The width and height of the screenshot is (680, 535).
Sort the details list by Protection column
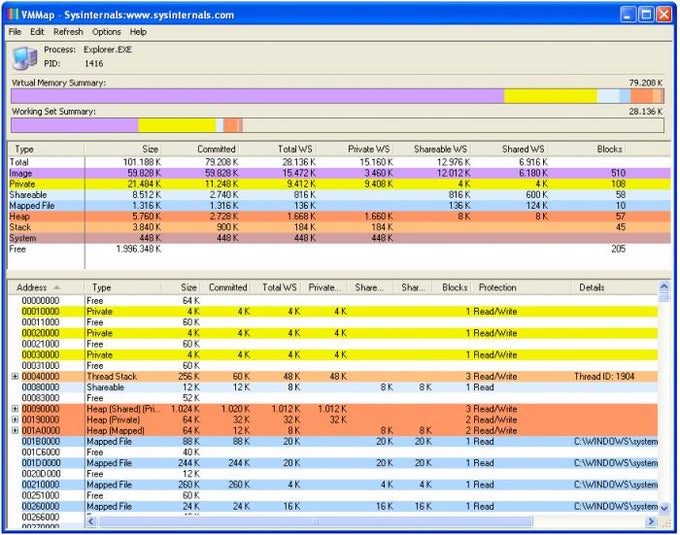coord(522,287)
